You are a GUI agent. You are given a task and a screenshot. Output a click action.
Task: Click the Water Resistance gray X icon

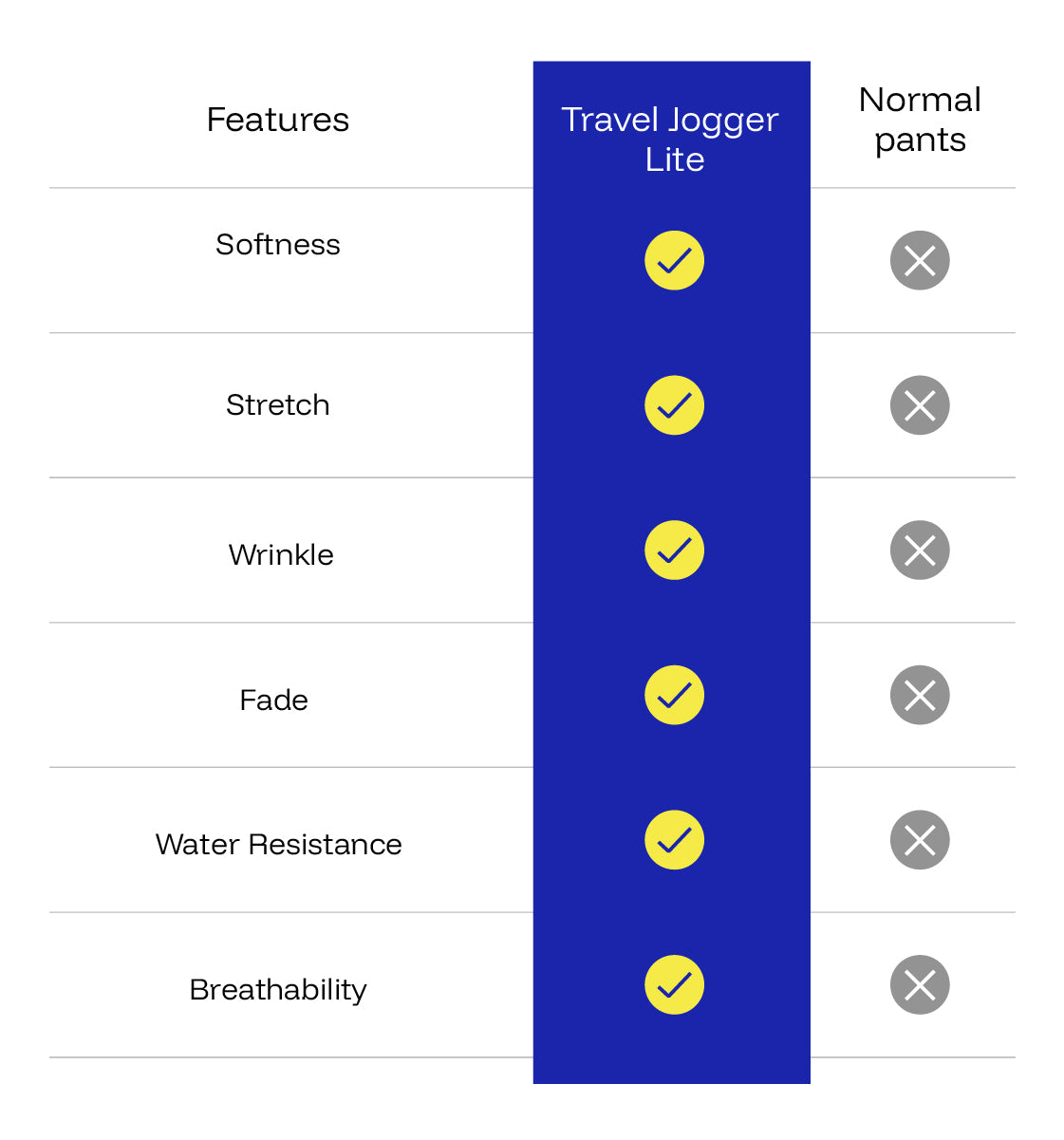pyautogui.click(x=920, y=840)
